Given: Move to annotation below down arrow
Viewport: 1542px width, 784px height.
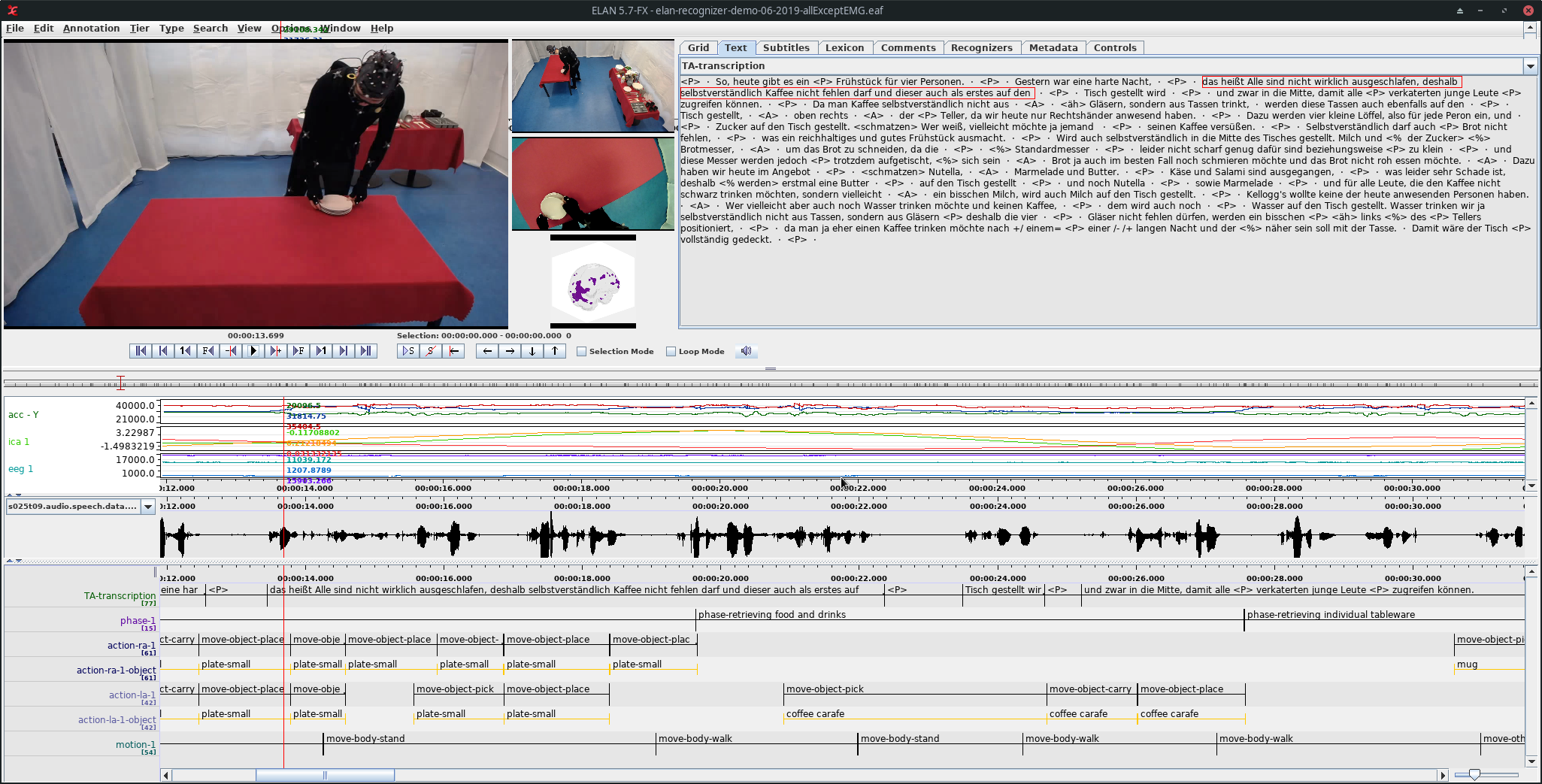Looking at the screenshot, I should (x=532, y=351).
